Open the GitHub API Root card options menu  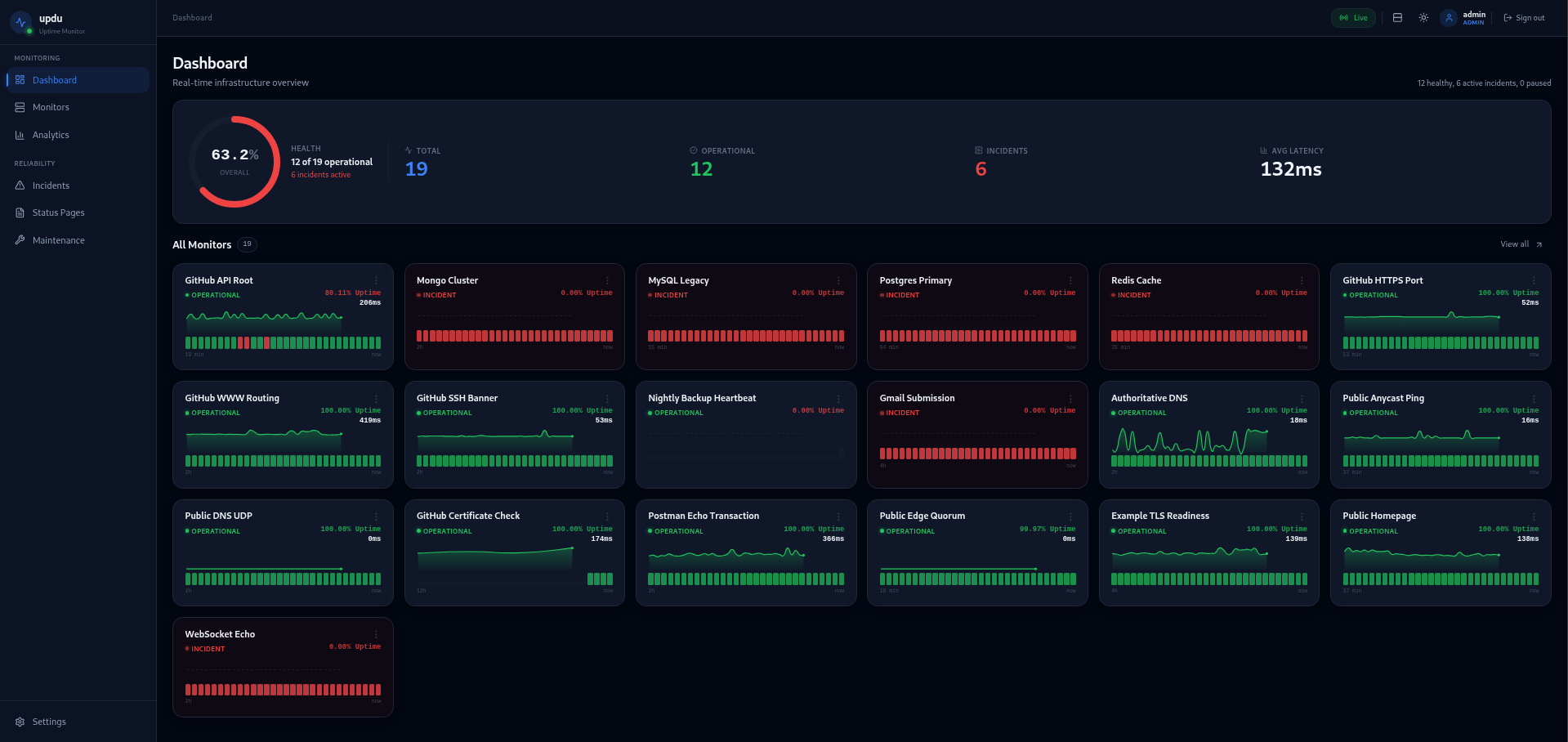(376, 279)
